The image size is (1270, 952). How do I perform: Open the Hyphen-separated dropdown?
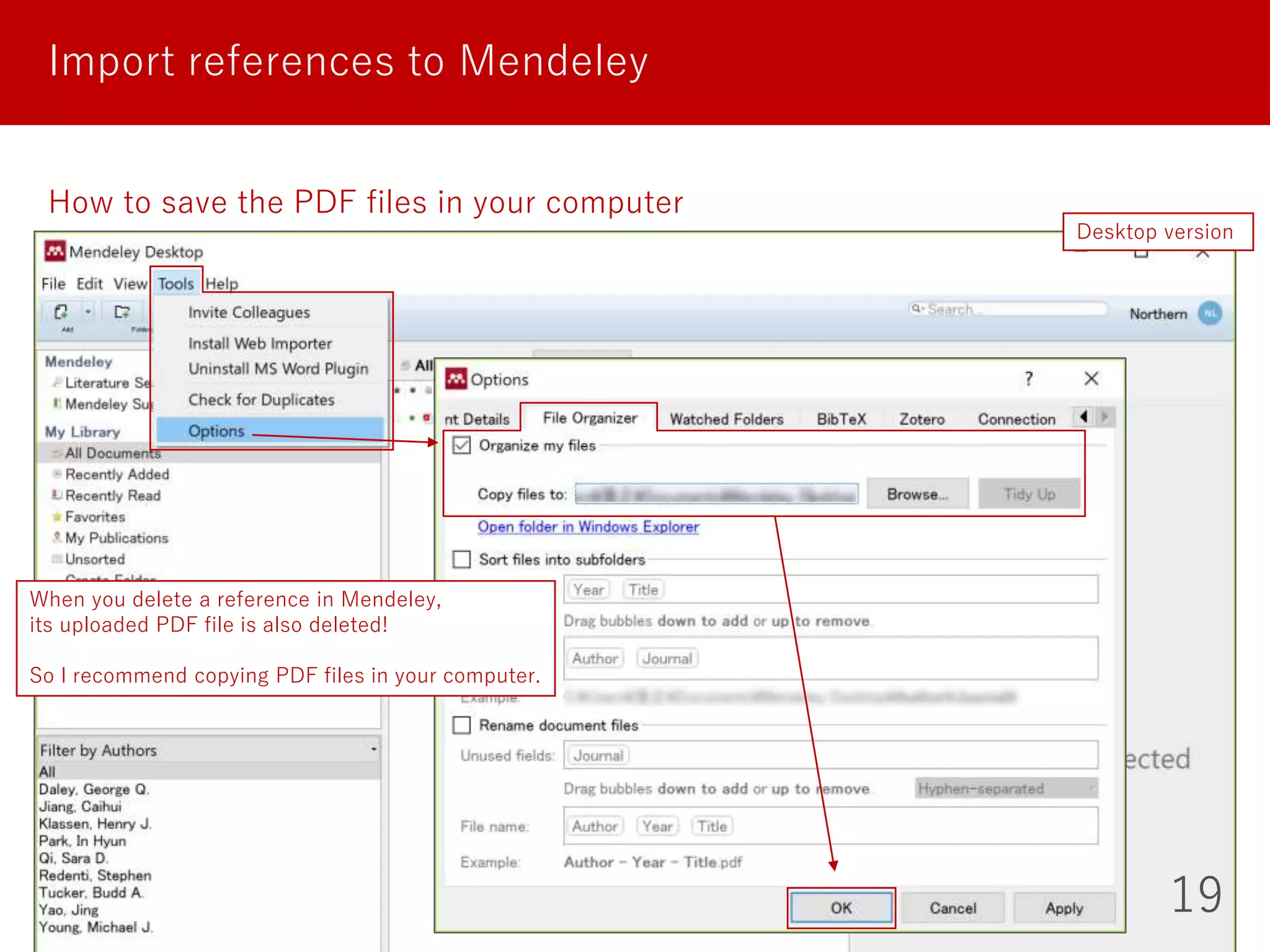(1006, 788)
